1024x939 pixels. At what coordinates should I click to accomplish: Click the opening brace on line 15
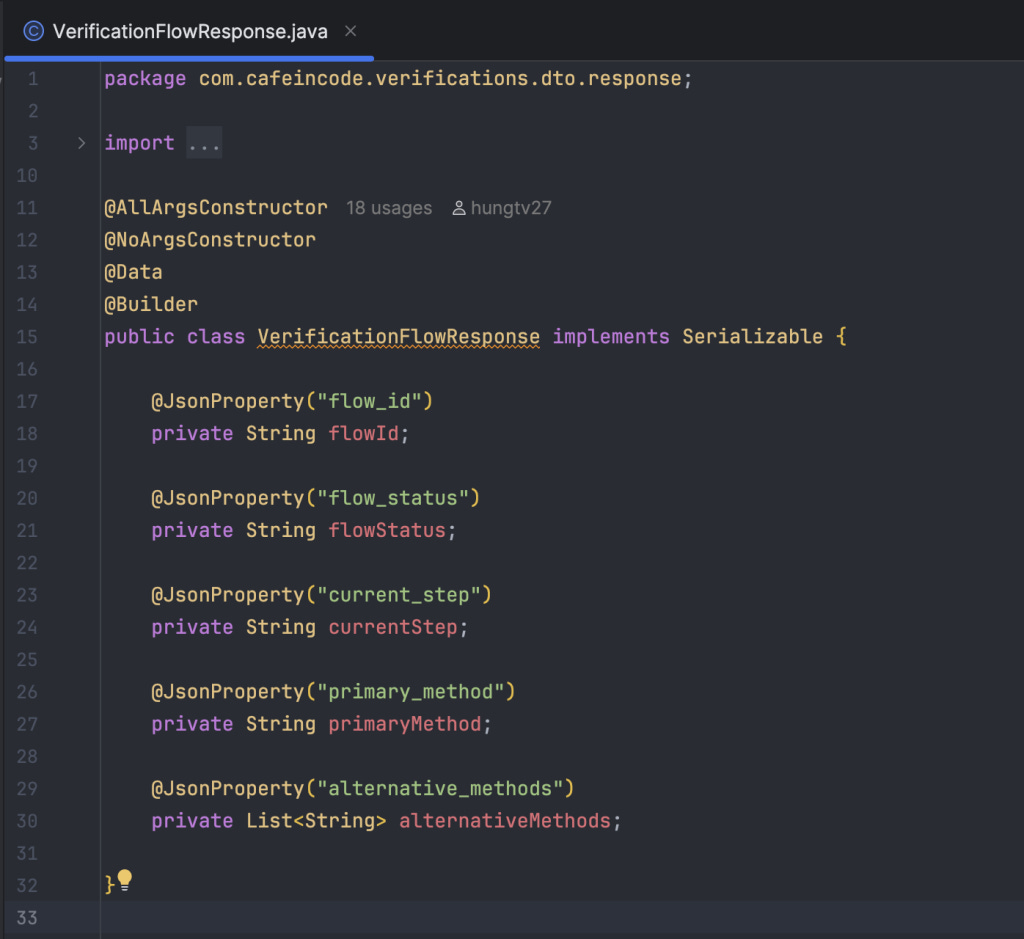pos(841,337)
